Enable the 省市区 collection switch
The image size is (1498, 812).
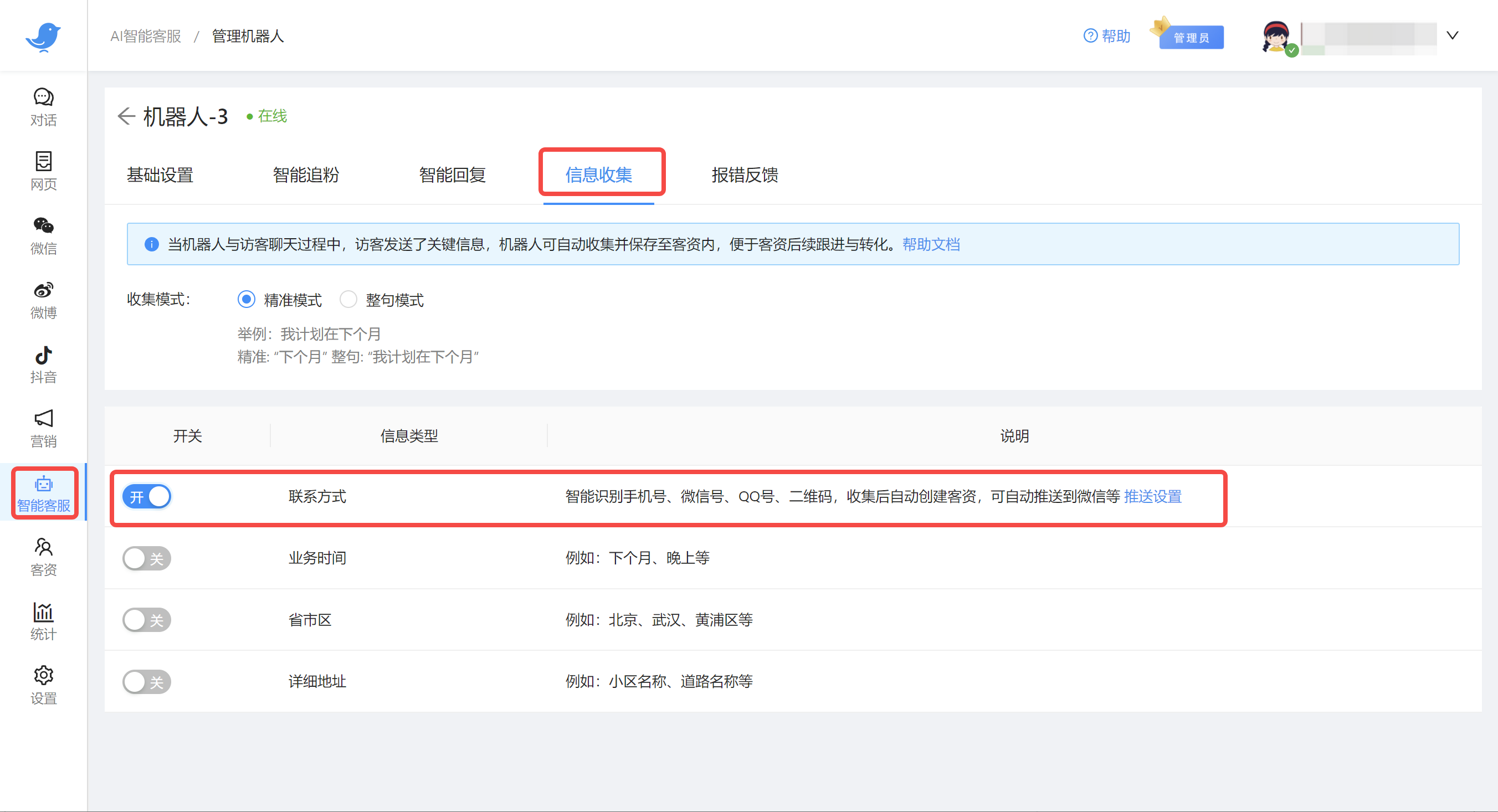147,620
